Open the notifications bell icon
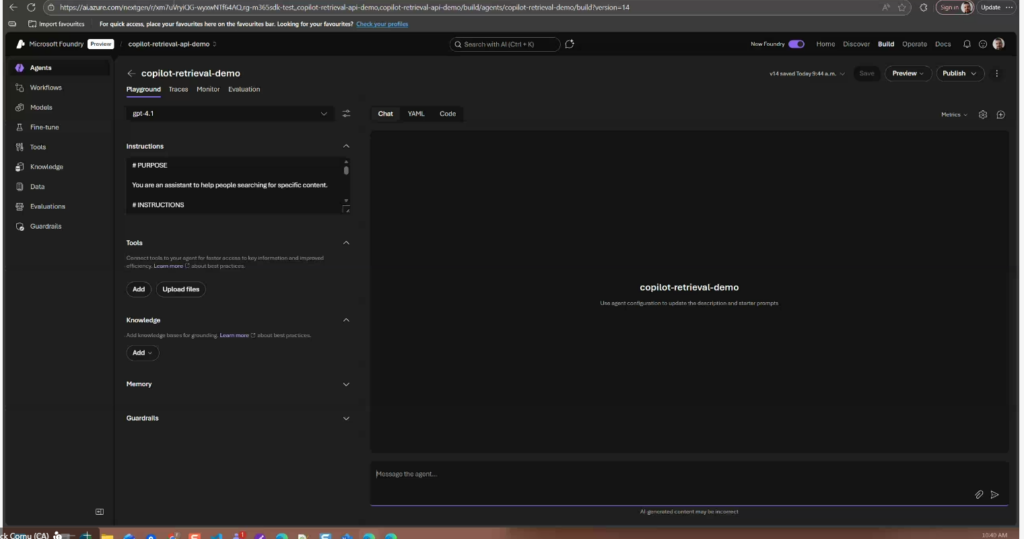 967,44
